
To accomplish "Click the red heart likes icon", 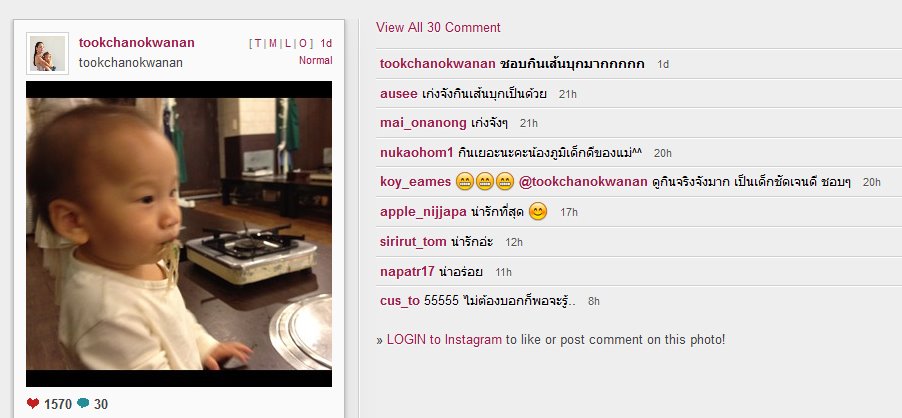I will point(33,403).
